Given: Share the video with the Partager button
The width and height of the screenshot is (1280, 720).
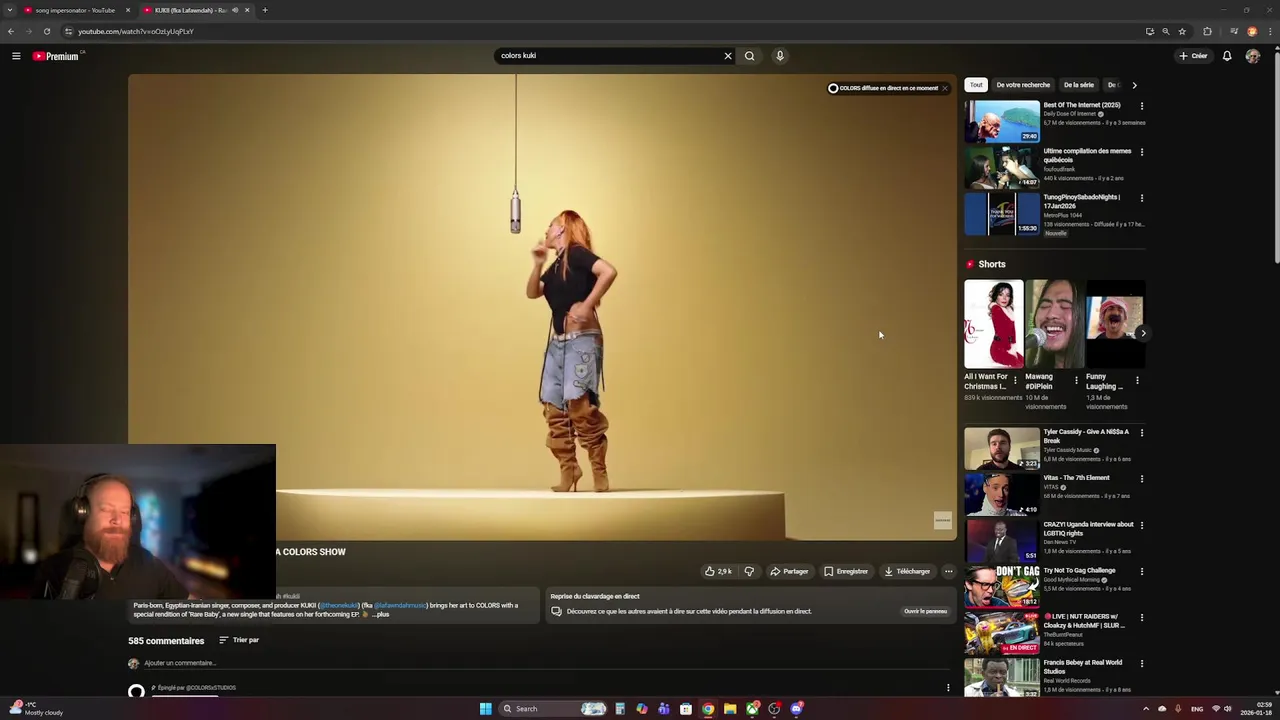Looking at the screenshot, I should [x=789, y=571].
